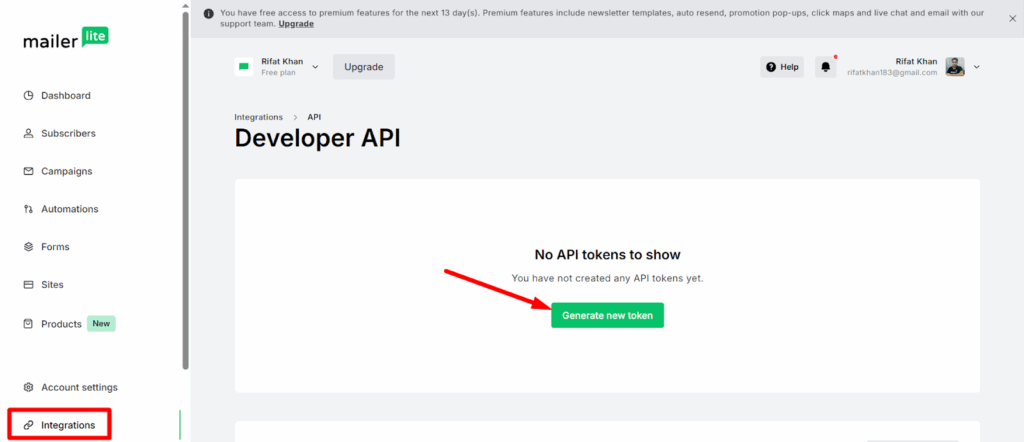Click the Subscribers person icon
The width and height of the screenshot is (1024, 442).
(28, 133)
